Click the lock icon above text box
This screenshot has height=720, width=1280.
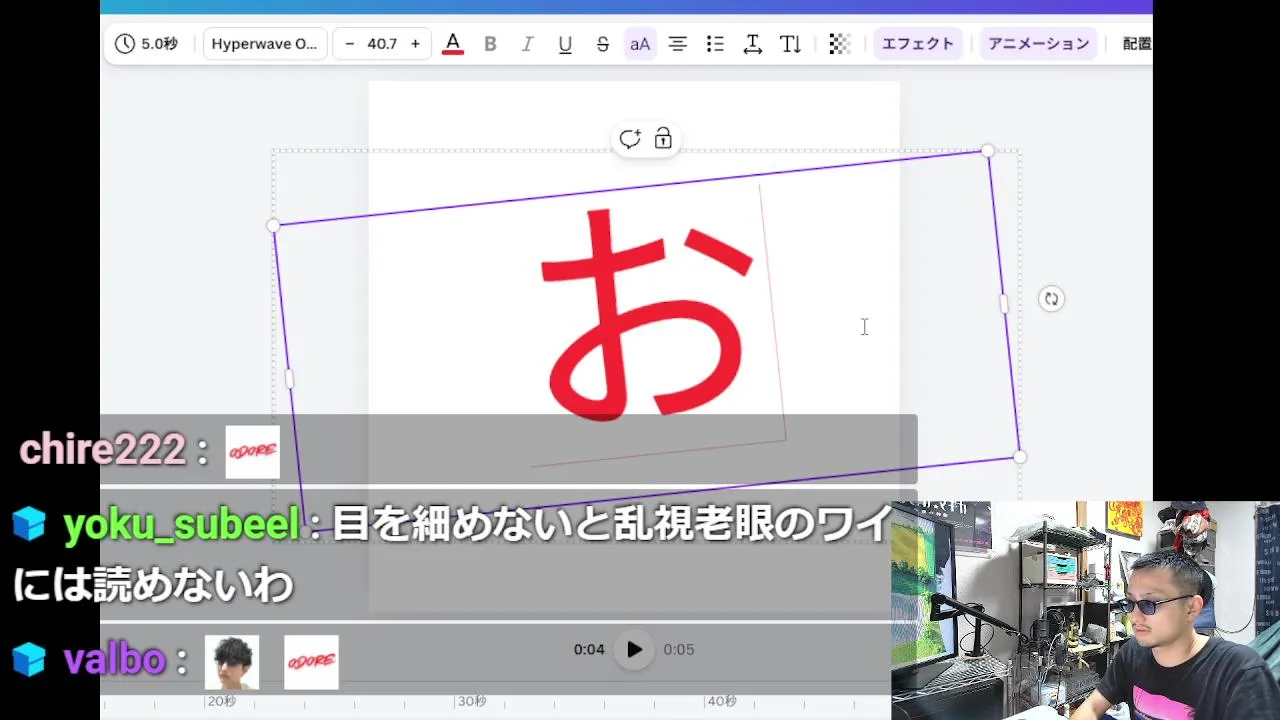(x=663, y=139)
